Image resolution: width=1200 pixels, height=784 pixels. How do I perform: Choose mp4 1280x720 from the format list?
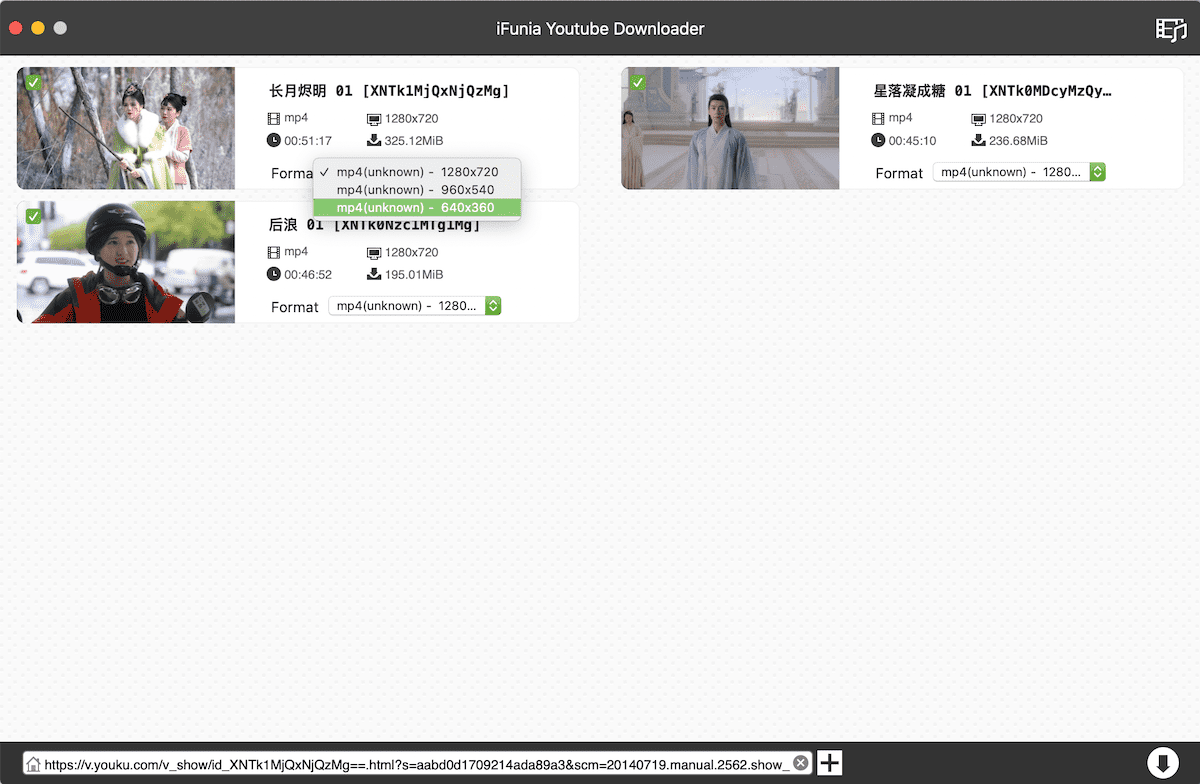[x=417, y=172]
